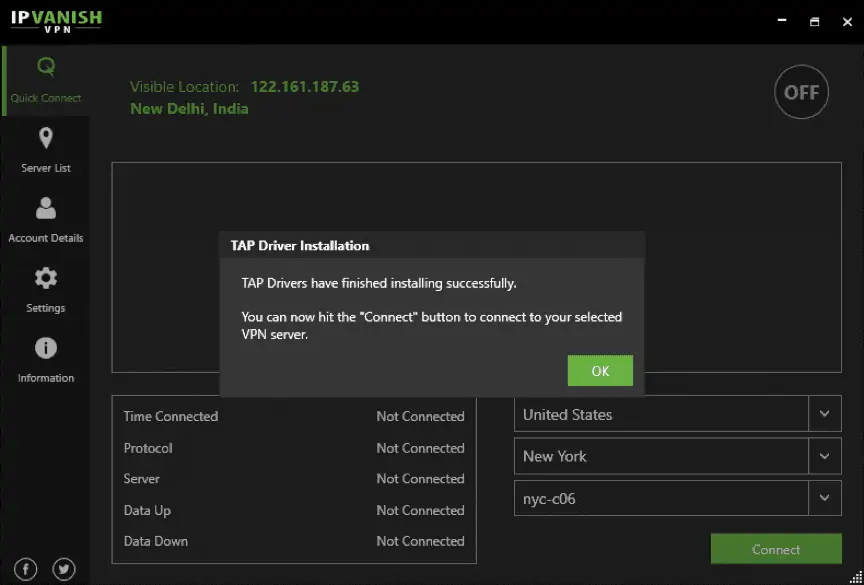Click the Visible Location label

pyautogui.click(x=185, y=87)
